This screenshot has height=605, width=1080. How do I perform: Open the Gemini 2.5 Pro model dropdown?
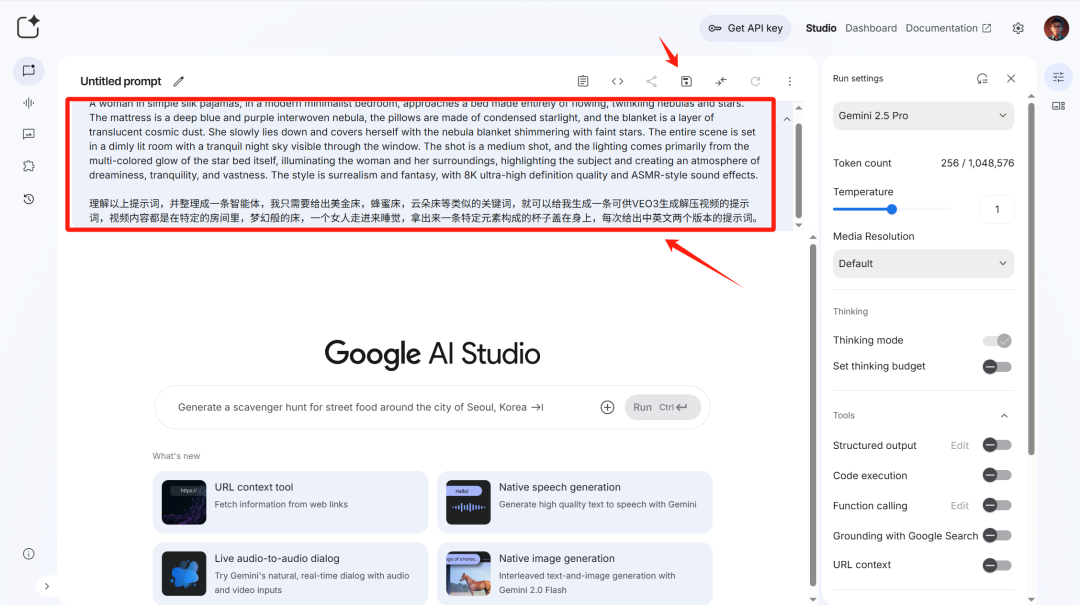(923, 116)
